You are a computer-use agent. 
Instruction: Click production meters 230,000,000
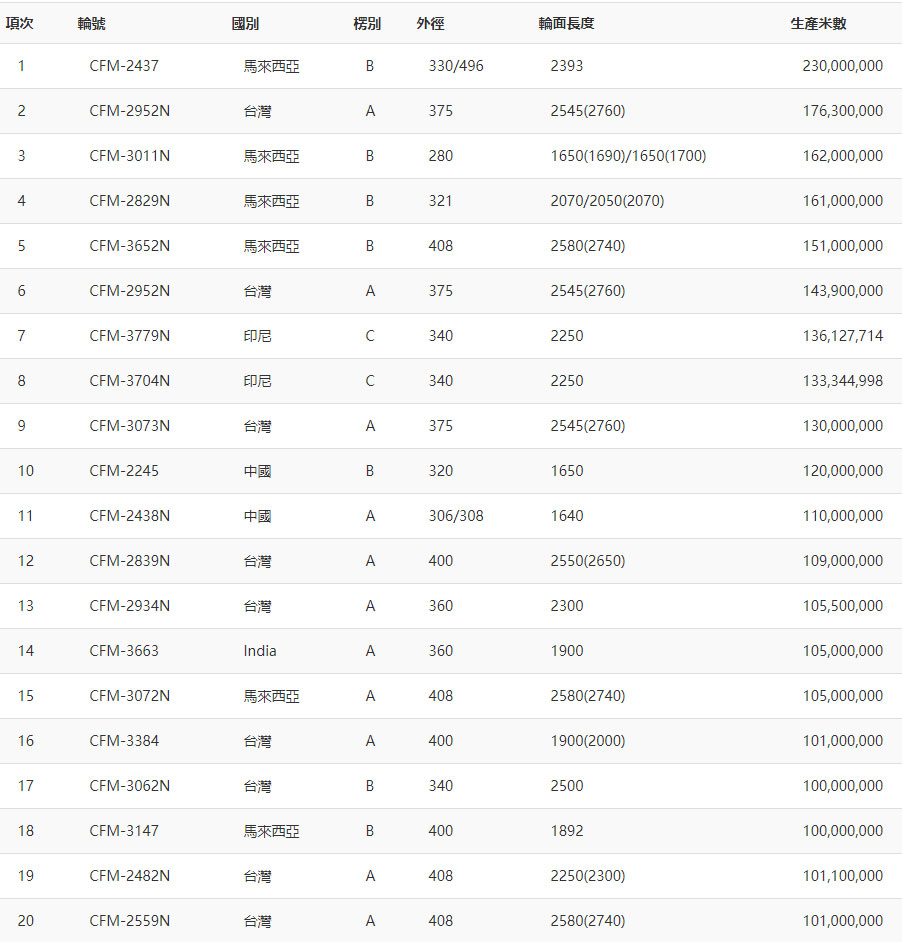pos(843,65)
